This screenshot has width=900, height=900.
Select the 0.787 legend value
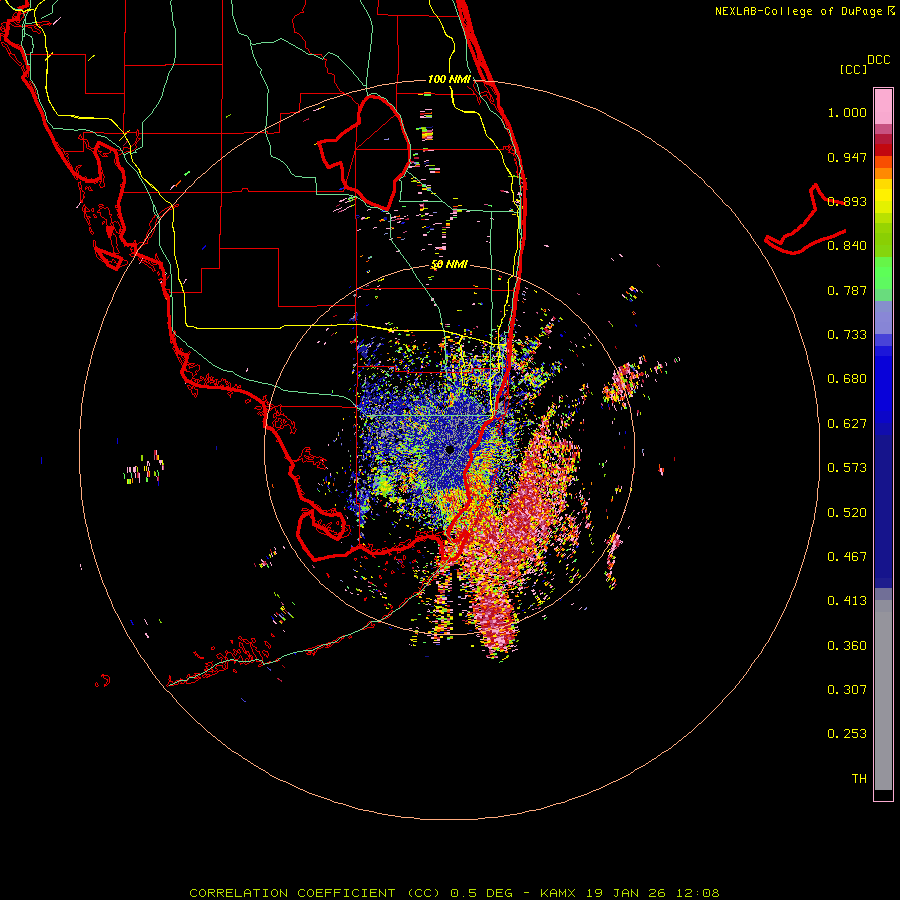coord(847,290)
